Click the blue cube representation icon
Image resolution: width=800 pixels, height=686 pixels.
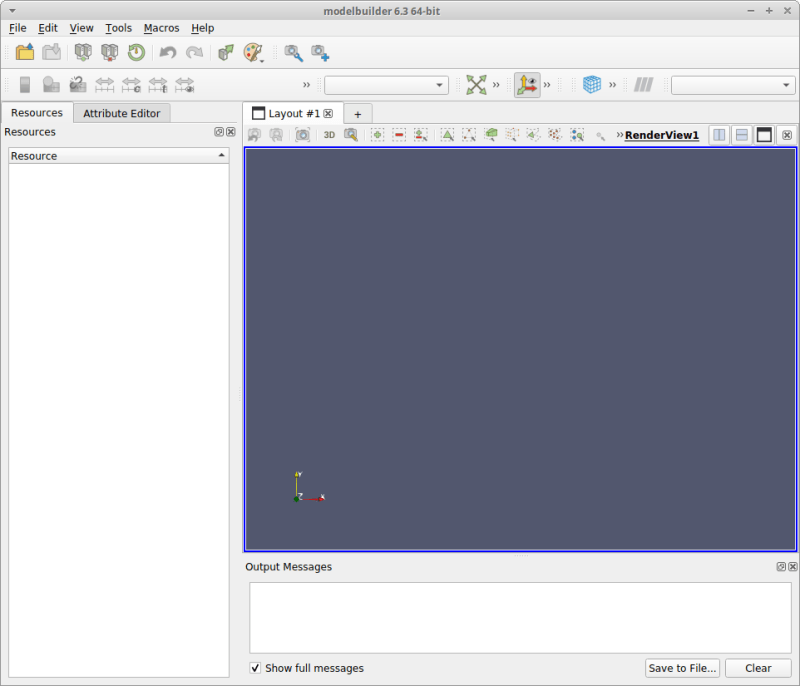click(x=592, y=85)
